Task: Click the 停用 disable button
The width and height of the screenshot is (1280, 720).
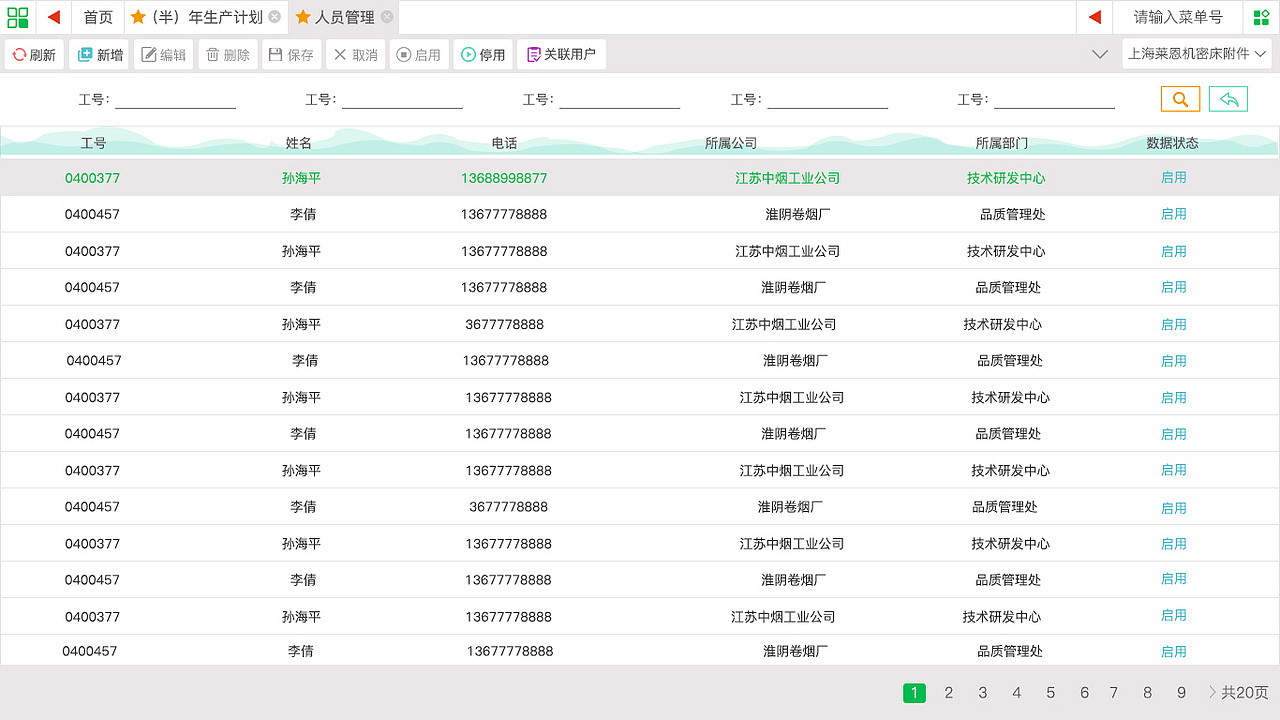Action: point(483,54)
